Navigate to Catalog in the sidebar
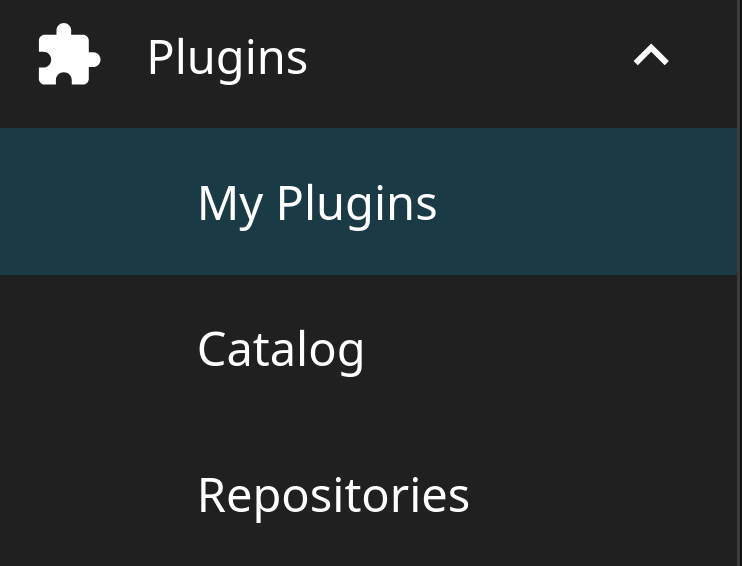The image size is (742, 566). pos(281,349)
